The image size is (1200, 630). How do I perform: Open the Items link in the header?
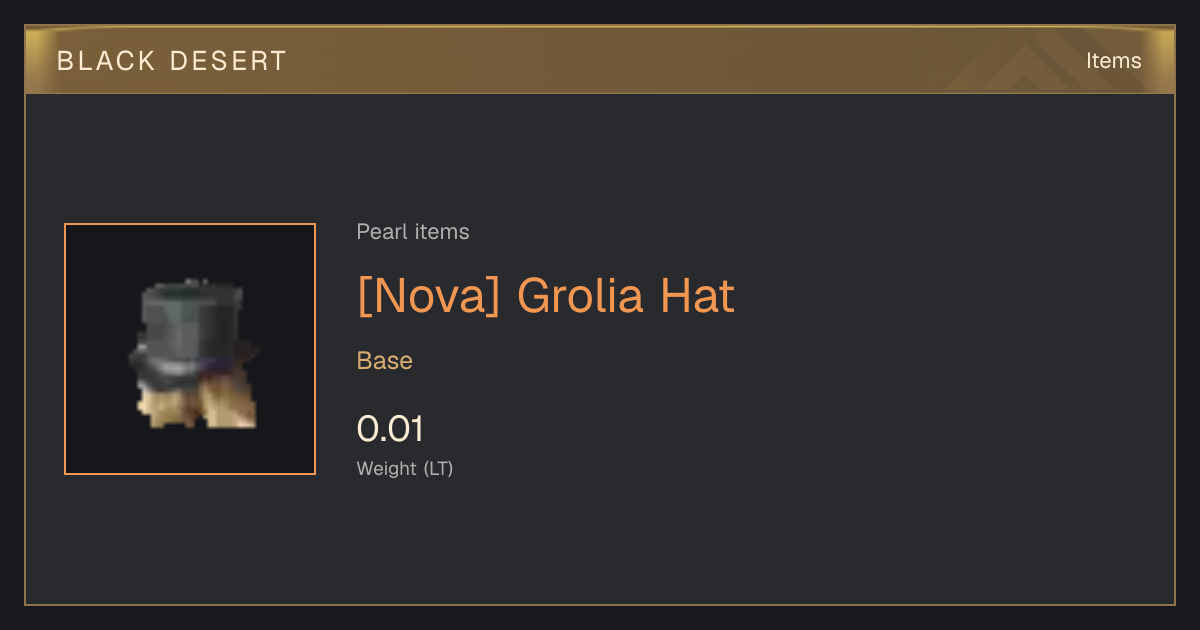click(1113, 61)
